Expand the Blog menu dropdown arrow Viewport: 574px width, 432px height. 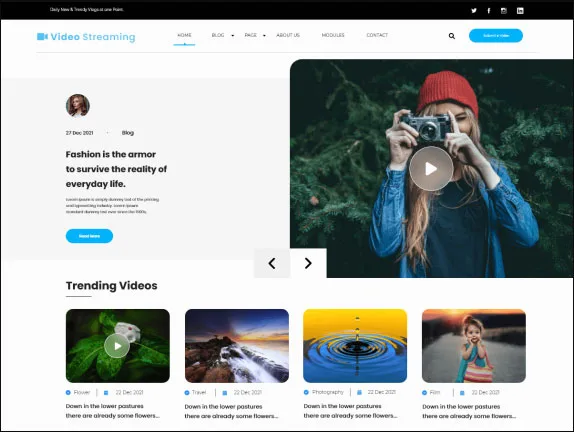click(x=232, y=36)
